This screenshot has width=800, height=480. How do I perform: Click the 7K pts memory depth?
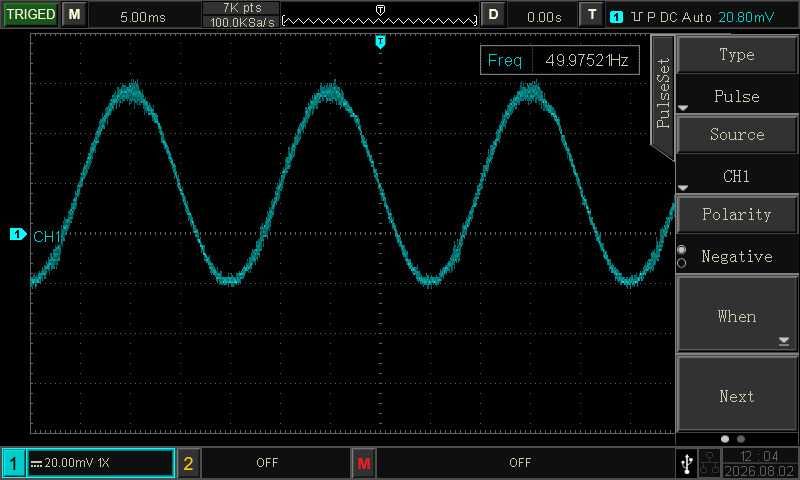(x=242, y=8)
